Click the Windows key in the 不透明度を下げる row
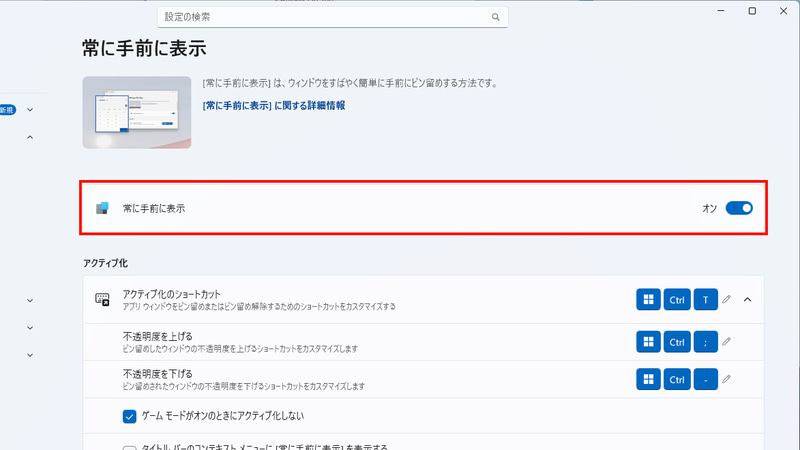Viewport: 800px width, 450px height. (648, 379)
